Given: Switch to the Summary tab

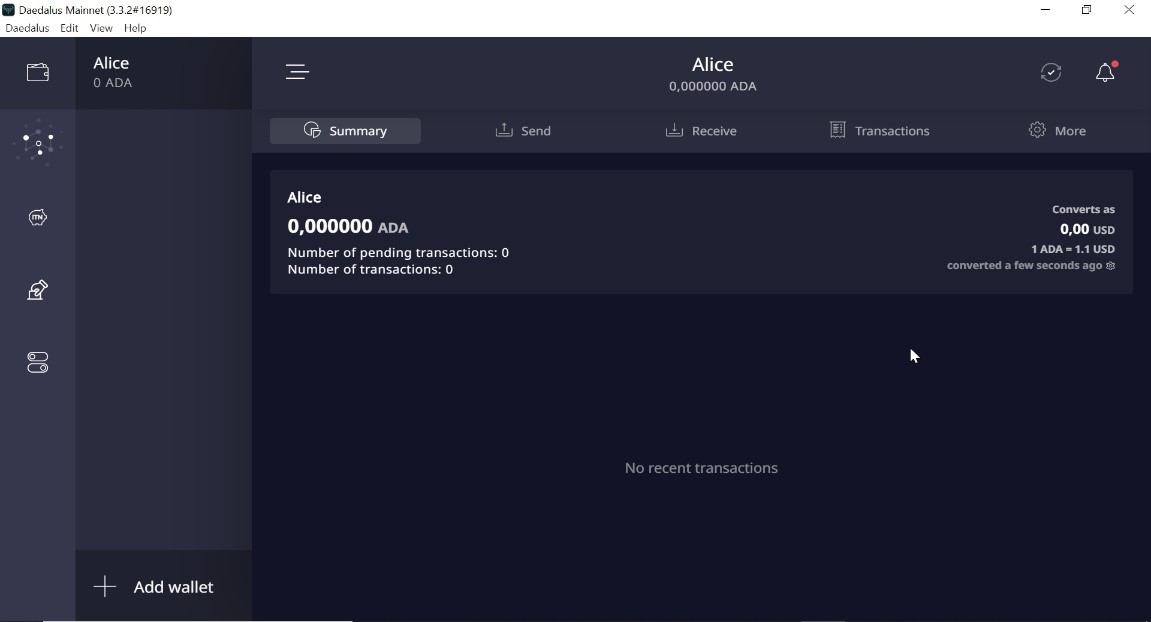Looking at the screenshot, I should point(345,131).
